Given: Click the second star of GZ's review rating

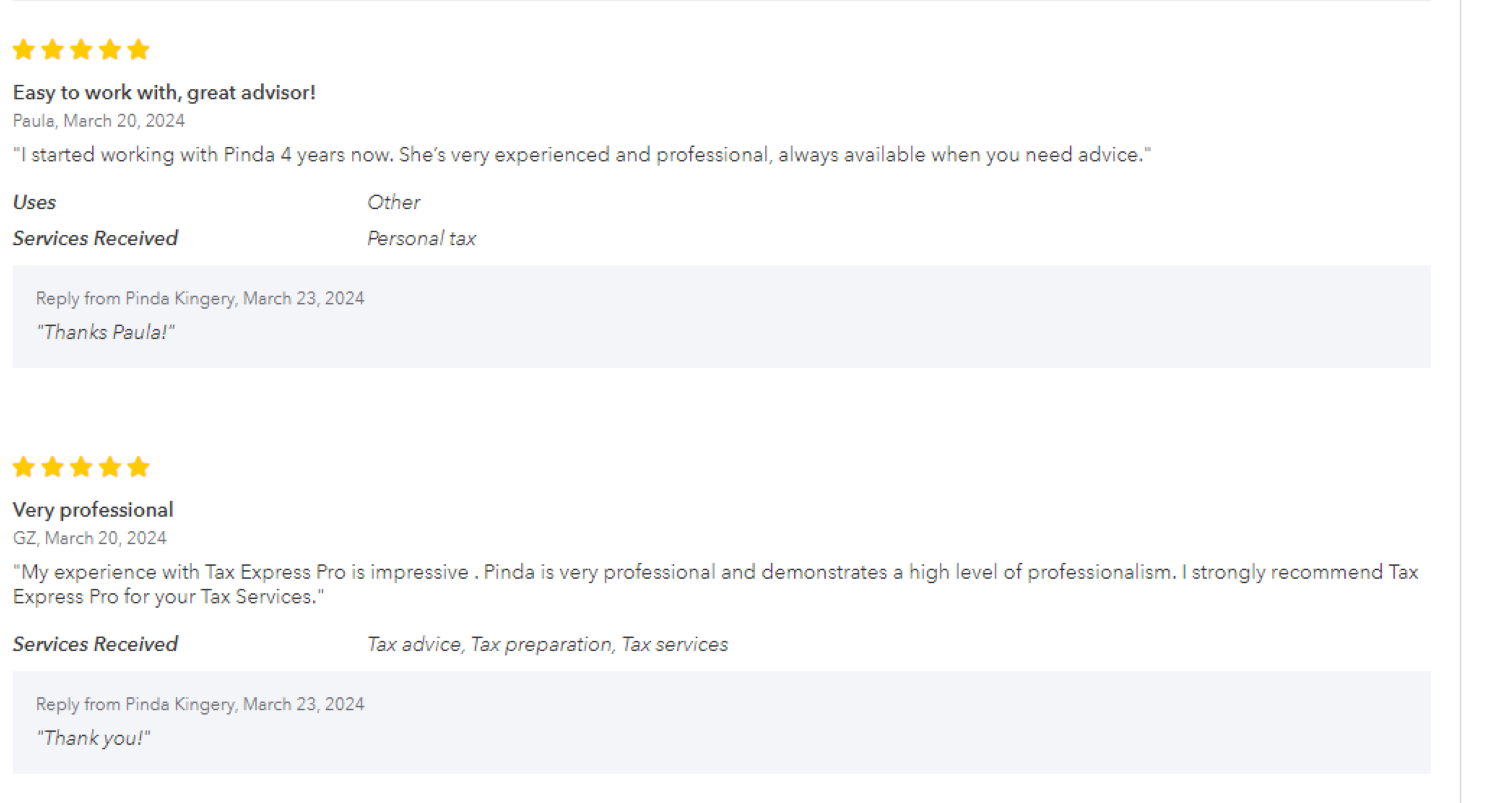Looking at the screenshot, I should (52, 467).
